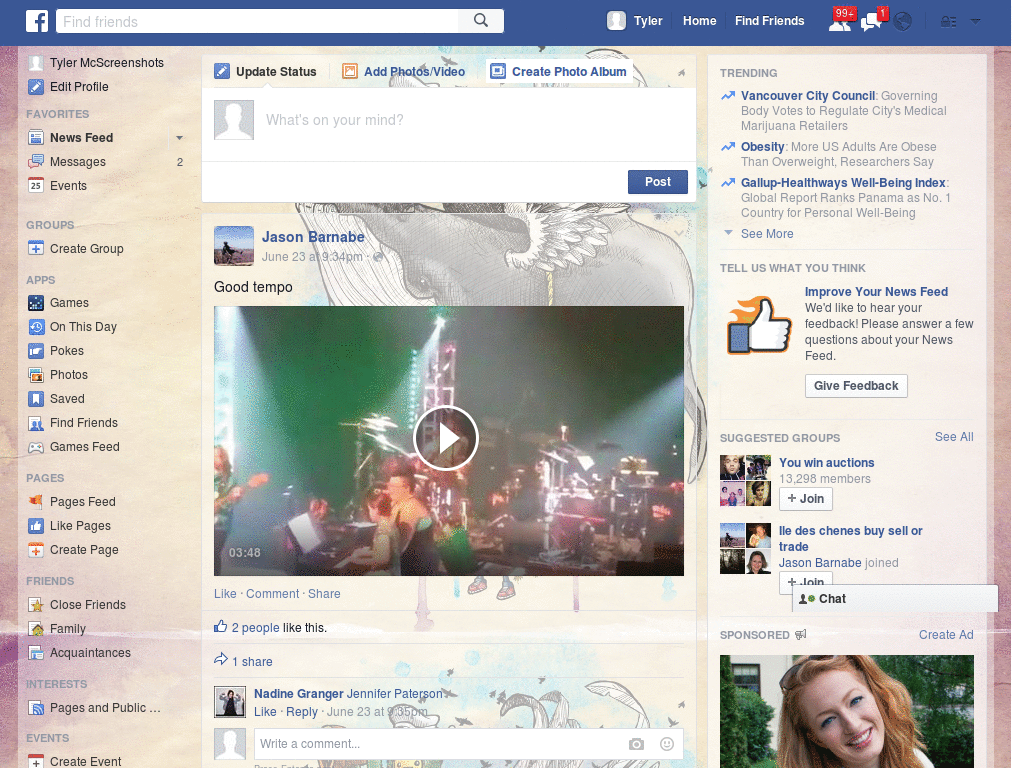Play the Good tempo video
1024x768 pixels.
(446, 438)
